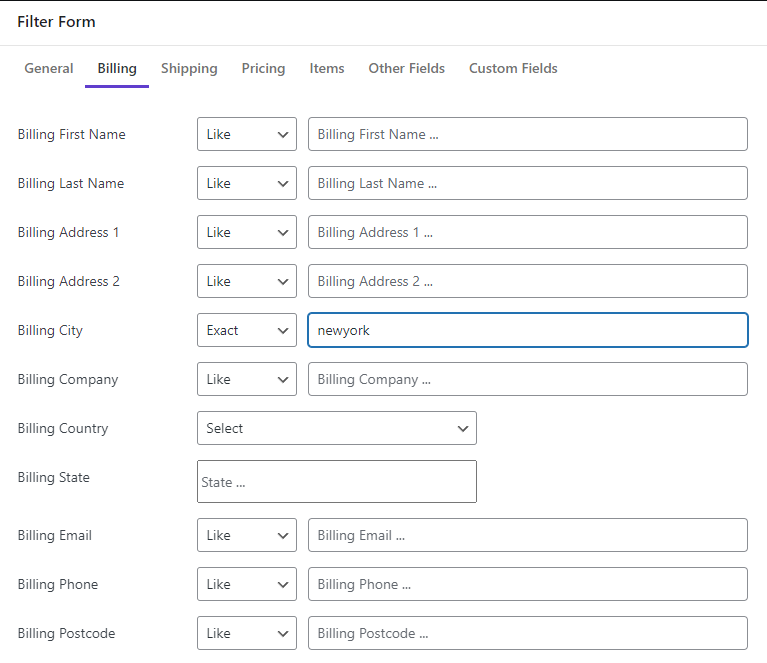This screenshot has height=663, width=767.
Task: Click into Billing Address 2 text field
Action: pyautogui.click(x=528, y=281)
